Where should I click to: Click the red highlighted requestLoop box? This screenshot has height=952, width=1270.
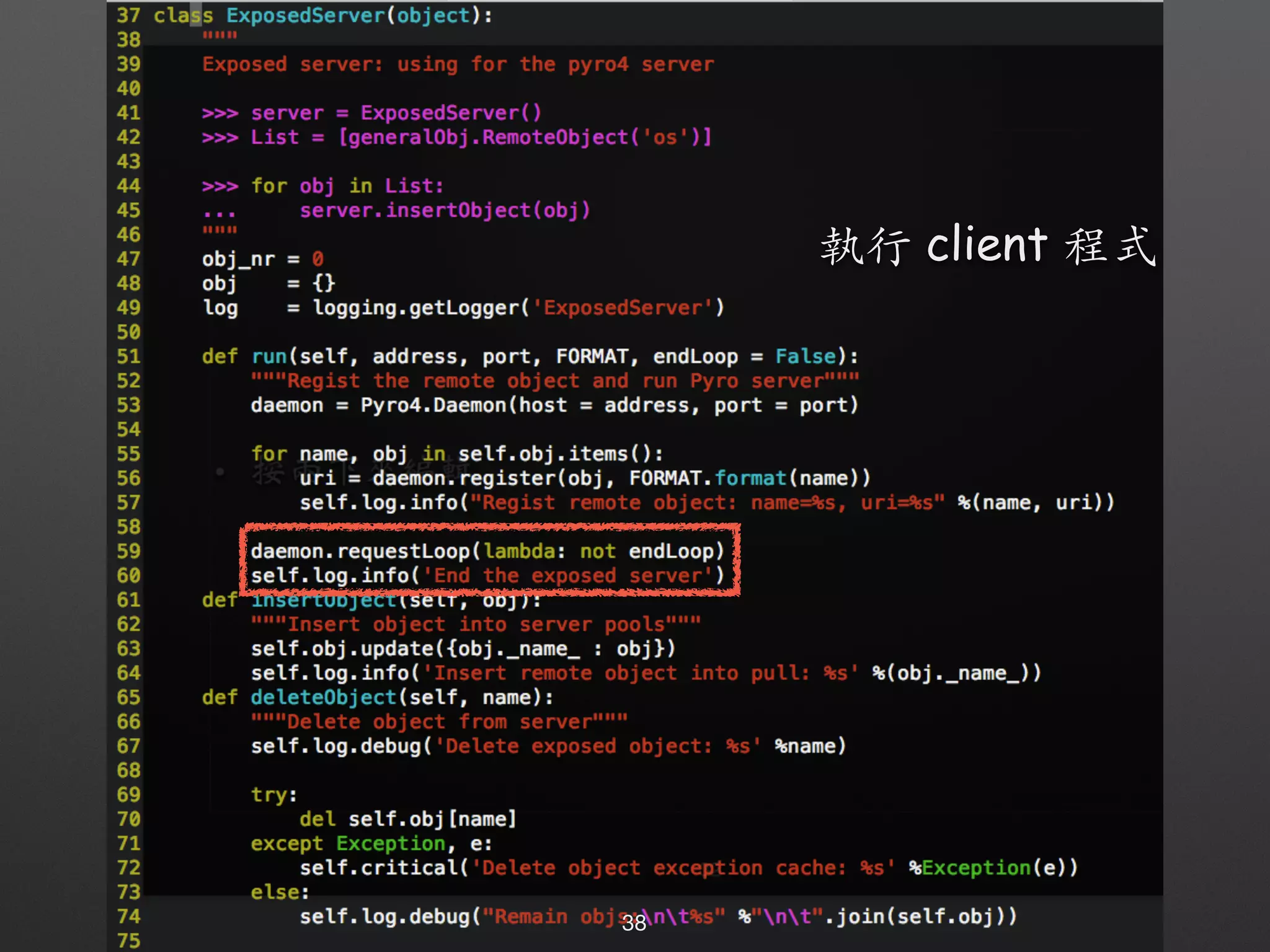(490, 561)
